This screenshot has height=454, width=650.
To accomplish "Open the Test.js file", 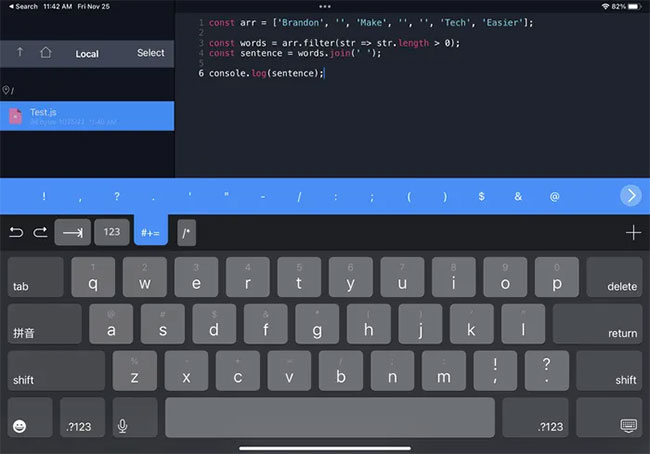I will pyautogui.click(x=87, y=116).
